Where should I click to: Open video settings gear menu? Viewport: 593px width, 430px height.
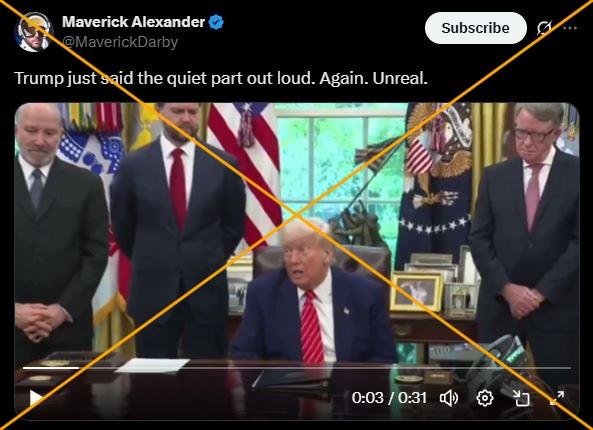pos(485,398)
